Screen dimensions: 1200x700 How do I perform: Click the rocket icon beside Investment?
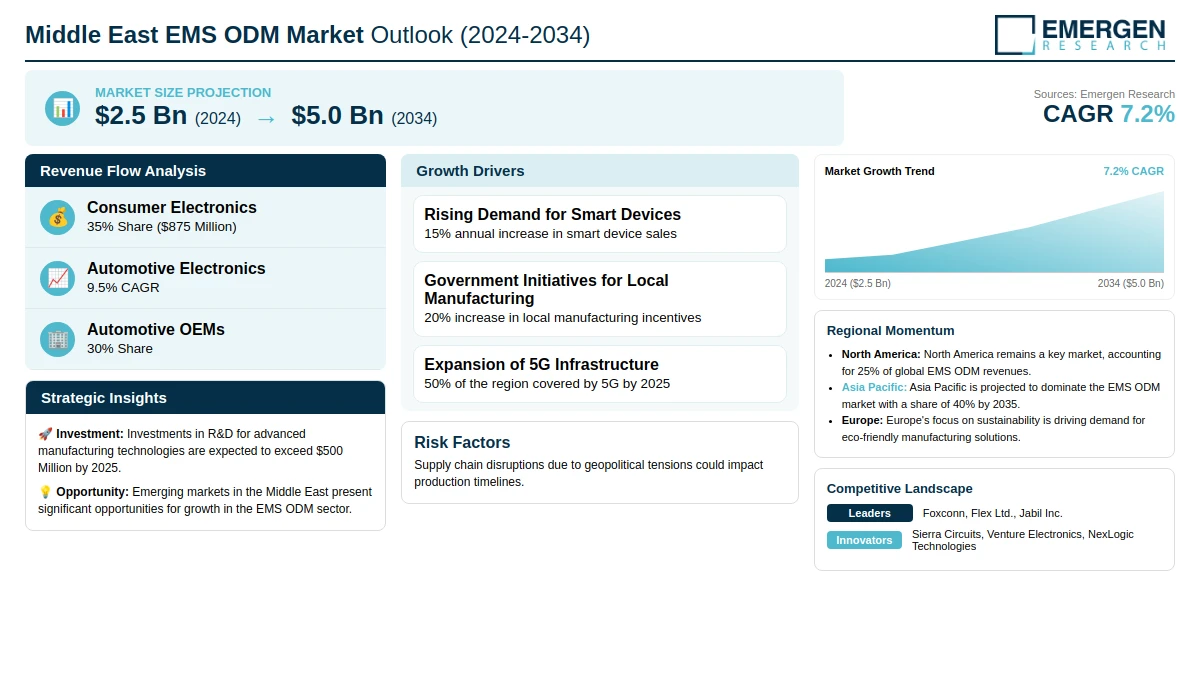click(45, 434)
